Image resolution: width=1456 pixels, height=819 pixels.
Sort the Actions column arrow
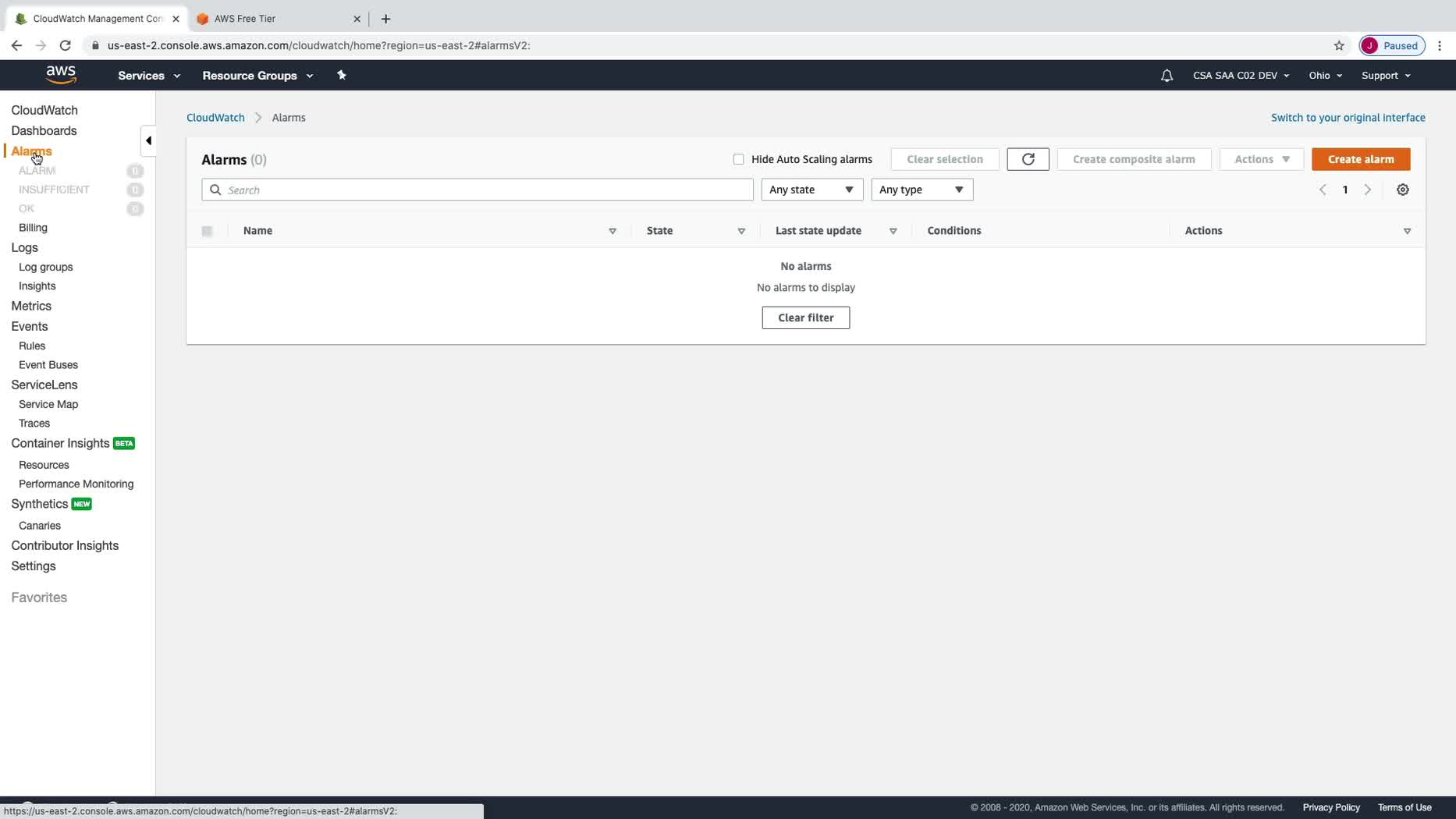pyautogui.click(x=1407, y=231)
